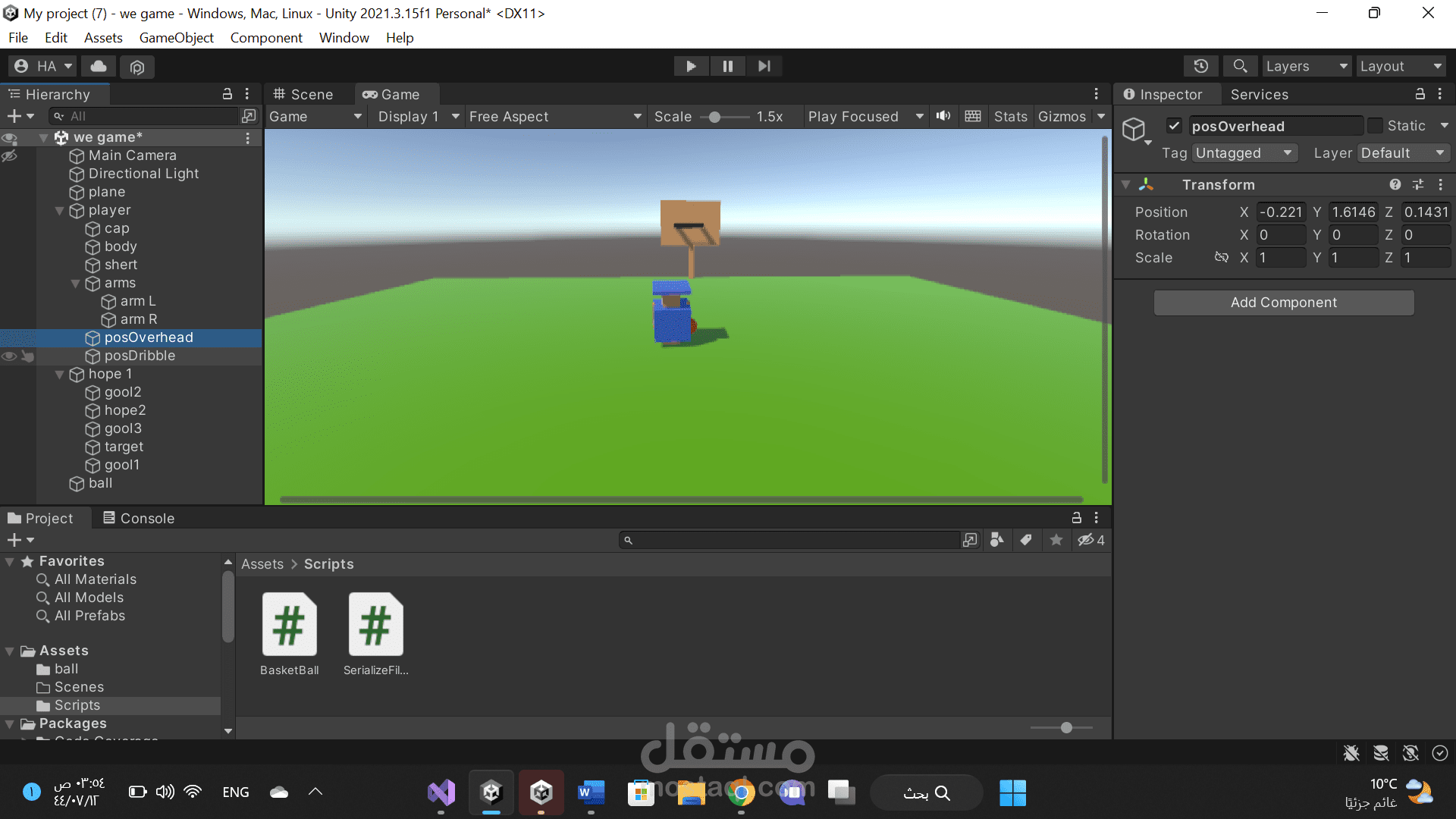Toggle visibility eye for posDribble row
Screen dimensions: 1456x819
(x=9, y=356)
